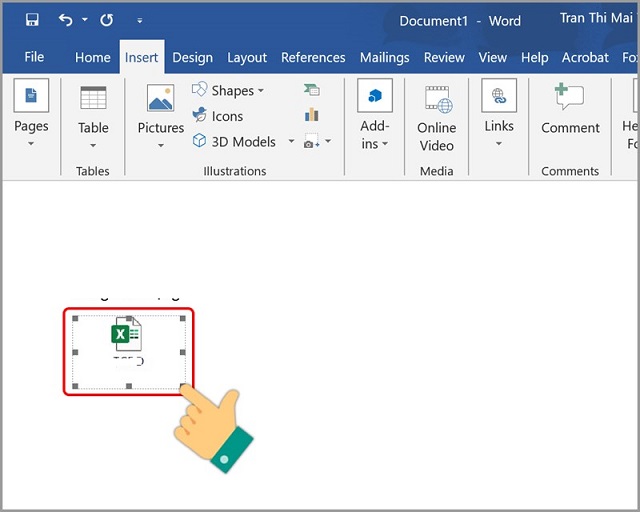Open the Add-ins button

374,115
